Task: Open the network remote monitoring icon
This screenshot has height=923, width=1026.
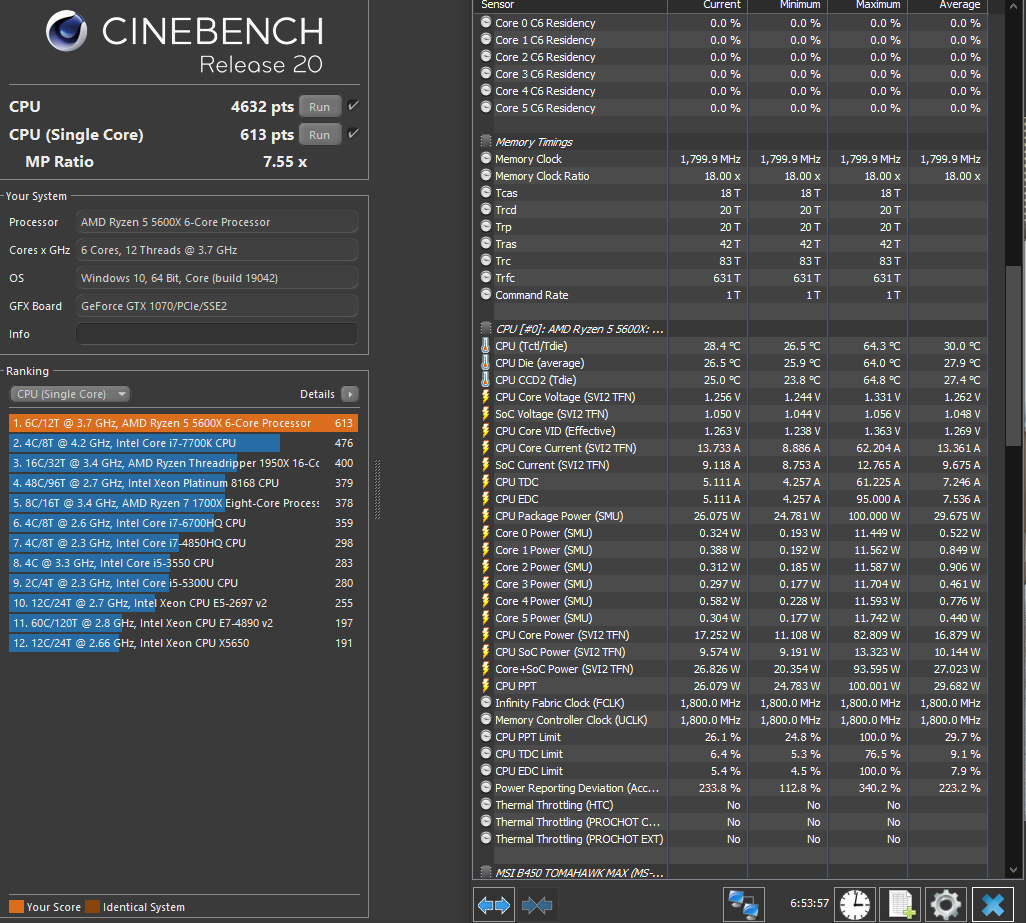Action: coord(745,904)
